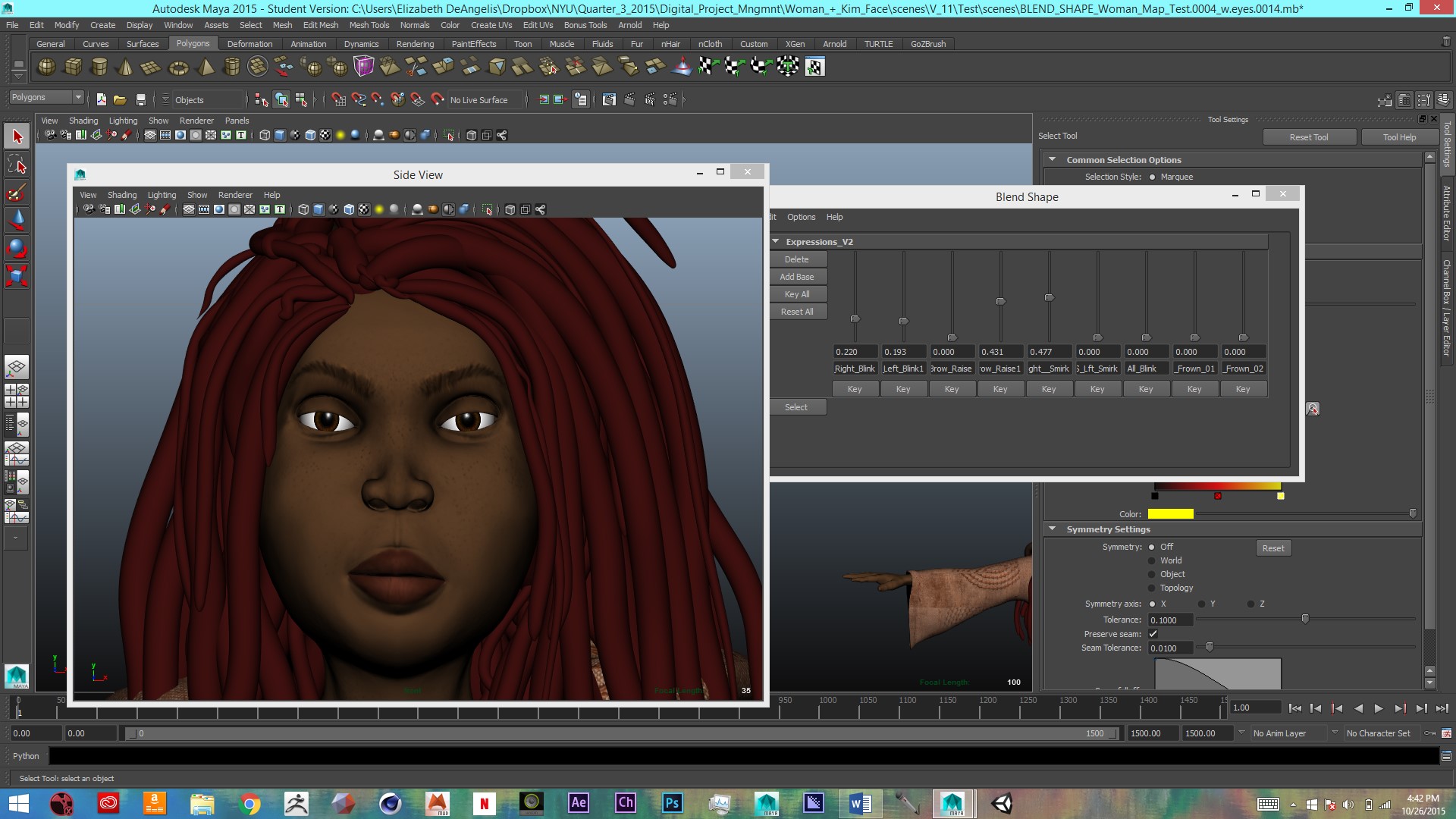Click the Tolerance slider handle
The image size is (1456, 819).
pyautogui.click(x=1305, y=619)
